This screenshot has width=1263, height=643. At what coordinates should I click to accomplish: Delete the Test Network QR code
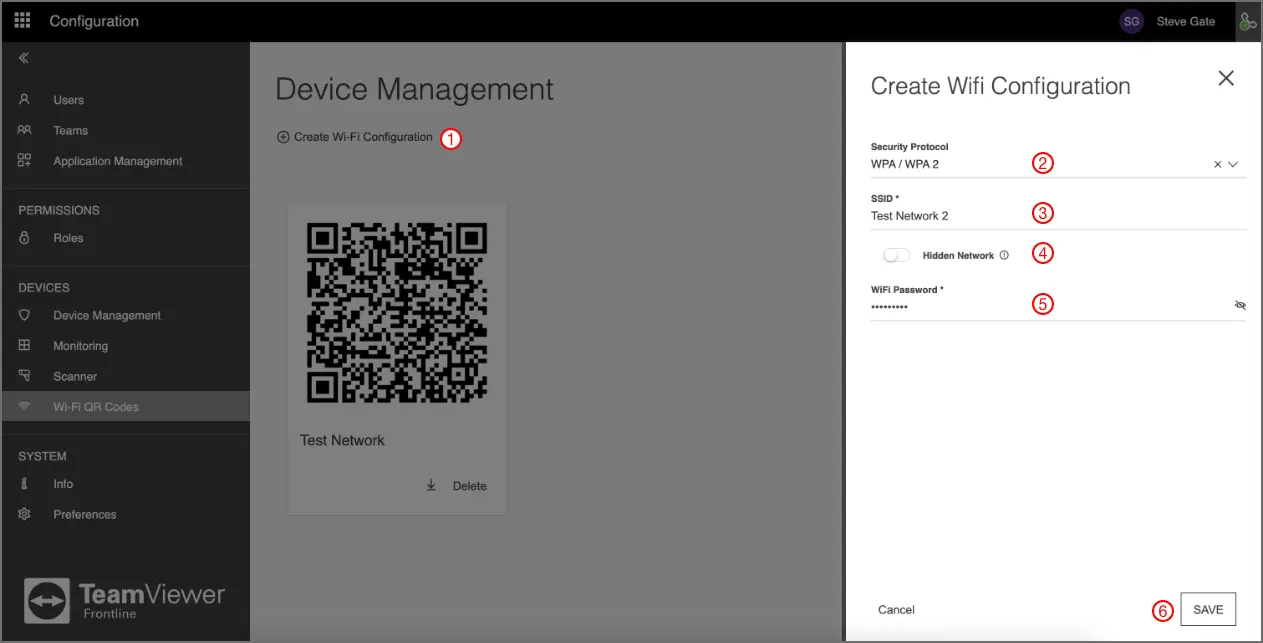469,486
